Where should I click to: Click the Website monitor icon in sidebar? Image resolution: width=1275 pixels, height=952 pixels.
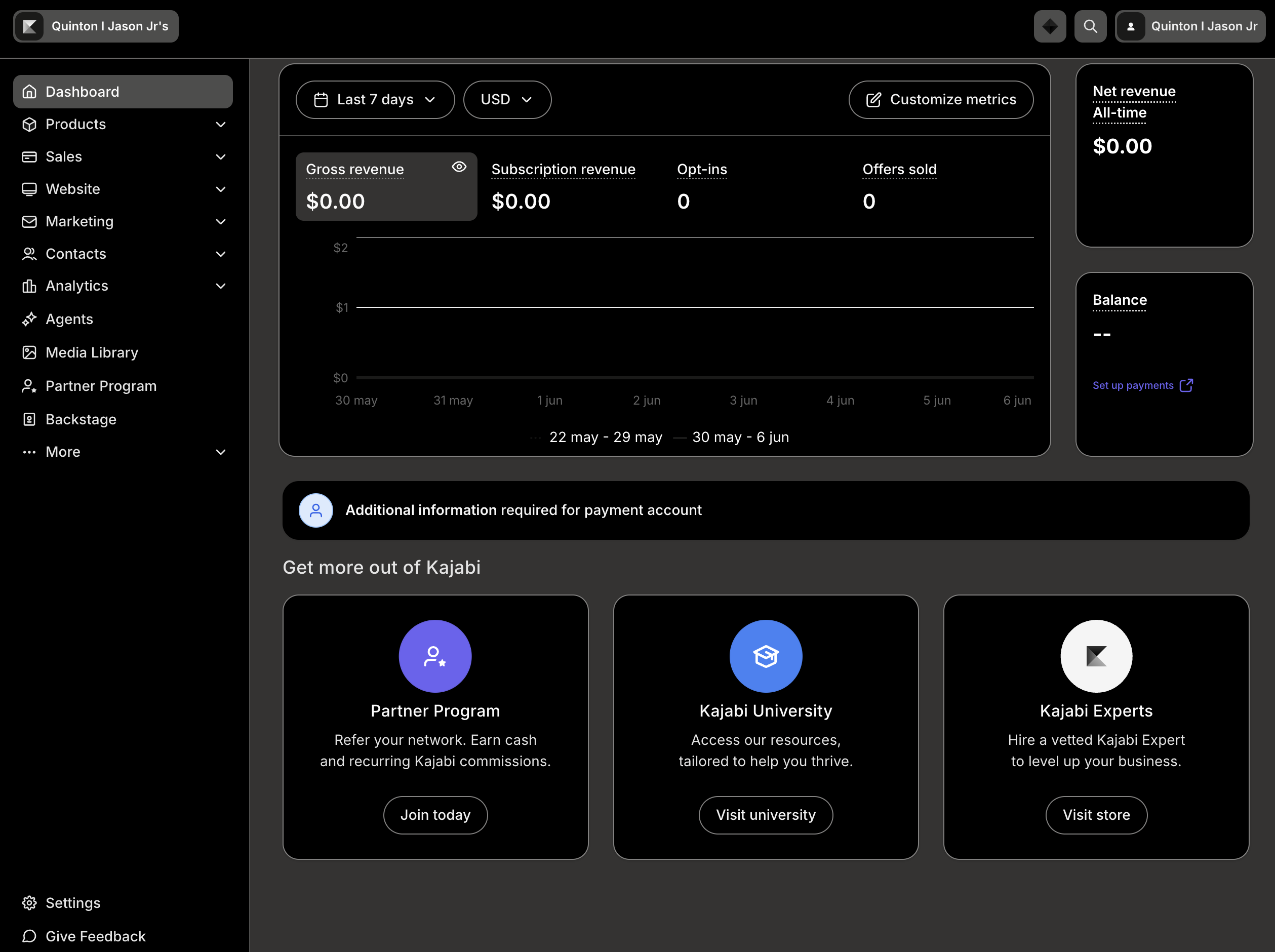click(29, 189)
